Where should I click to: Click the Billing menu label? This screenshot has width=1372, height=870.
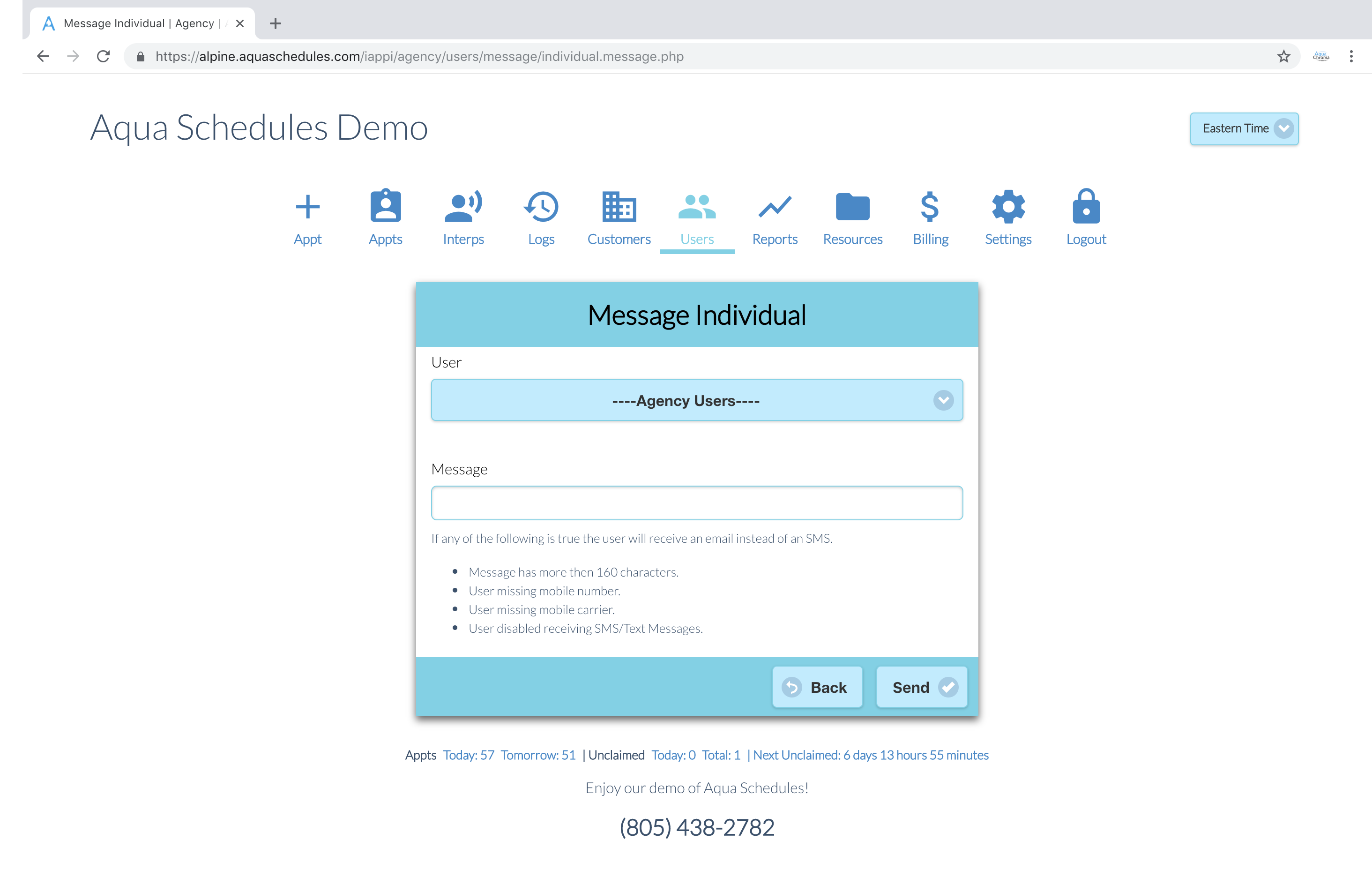point(931,239)
